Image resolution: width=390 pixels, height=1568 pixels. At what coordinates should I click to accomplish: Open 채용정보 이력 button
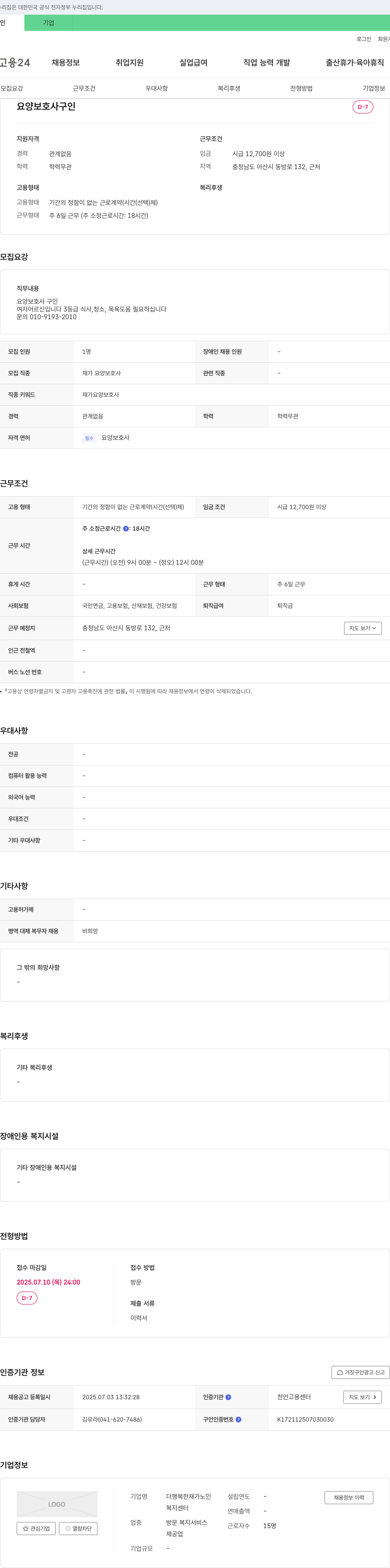[349, 1497]
